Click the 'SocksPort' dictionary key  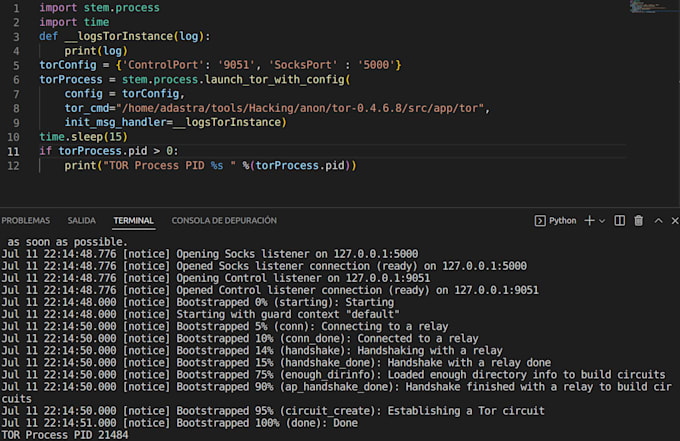(303, 65)
